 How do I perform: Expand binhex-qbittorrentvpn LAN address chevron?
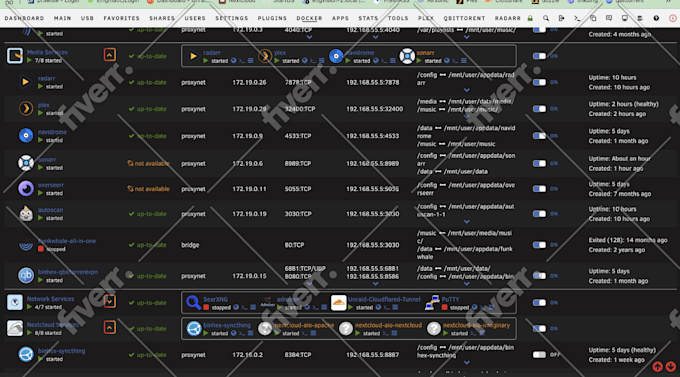375,284
